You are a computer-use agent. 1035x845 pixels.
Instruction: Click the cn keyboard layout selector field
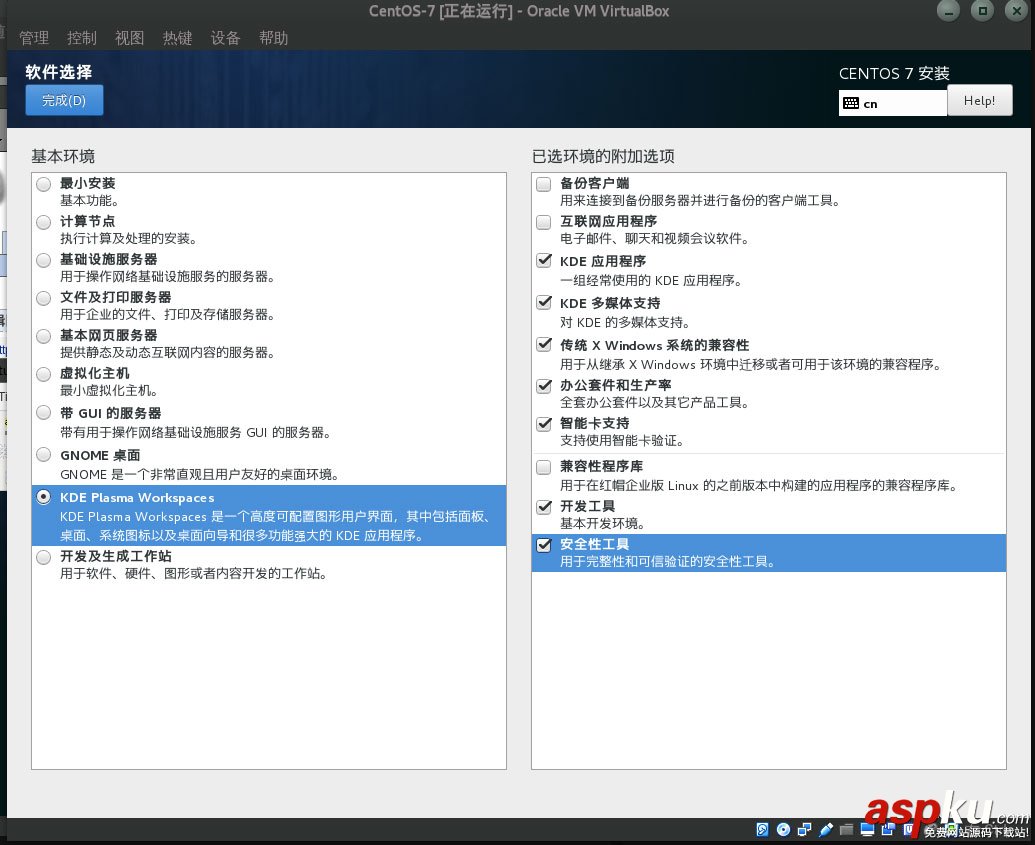892,102
